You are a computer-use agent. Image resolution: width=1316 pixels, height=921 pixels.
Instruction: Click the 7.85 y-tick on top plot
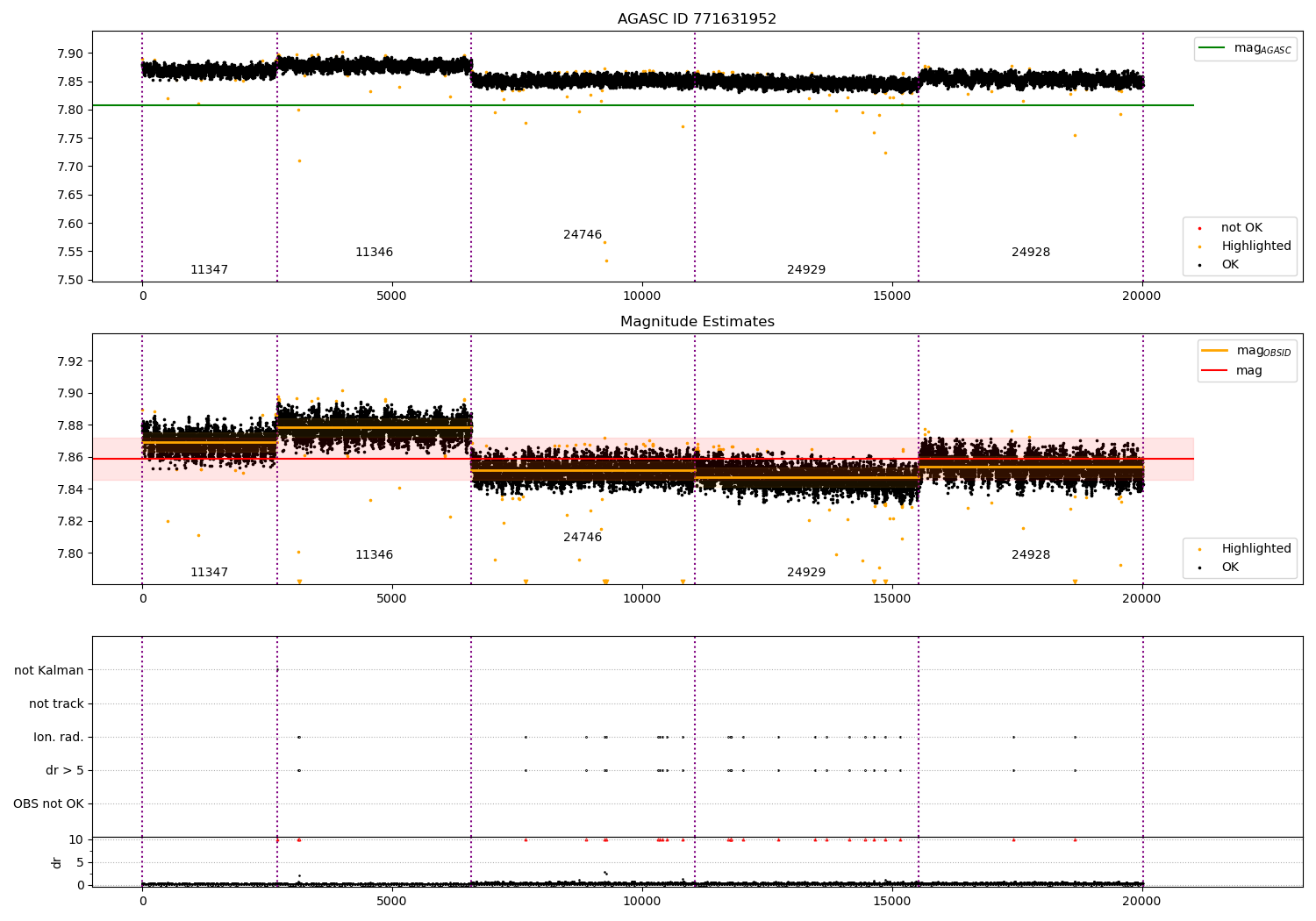click(x=70, y=82)
